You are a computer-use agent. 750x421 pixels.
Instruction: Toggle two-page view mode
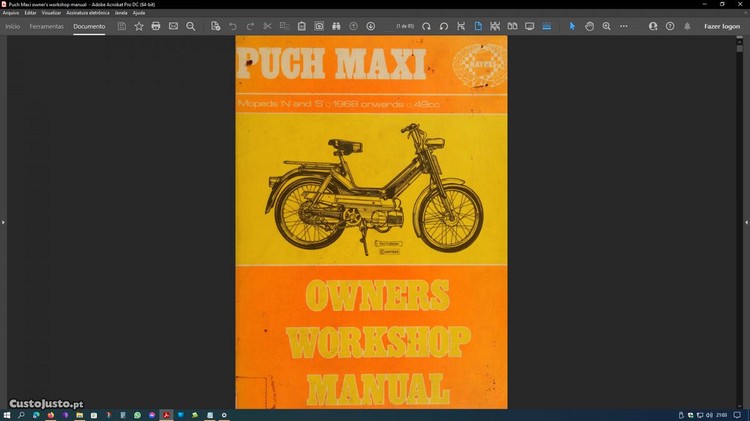coord(512,26)
